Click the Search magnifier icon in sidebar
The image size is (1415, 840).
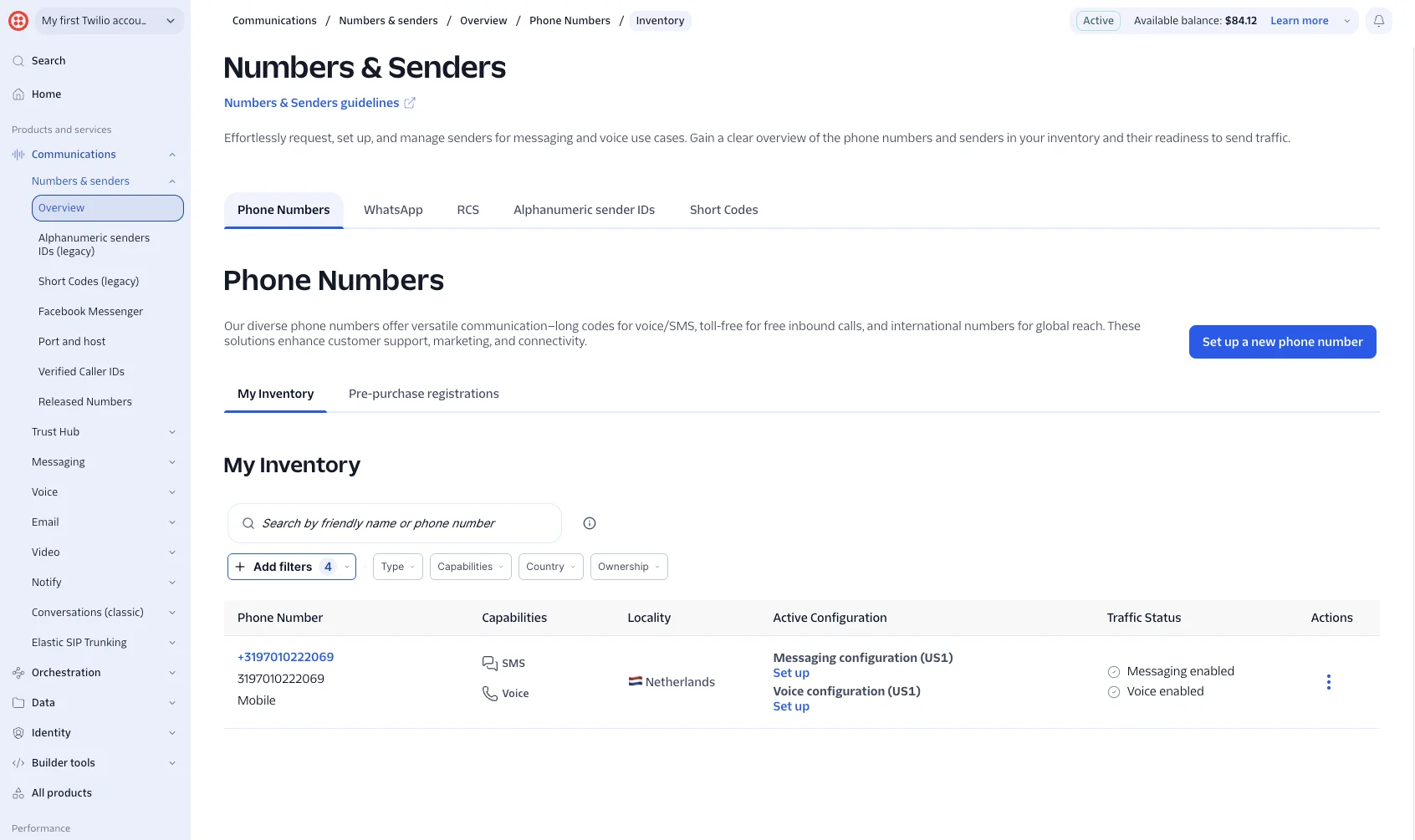click(18, 61)
